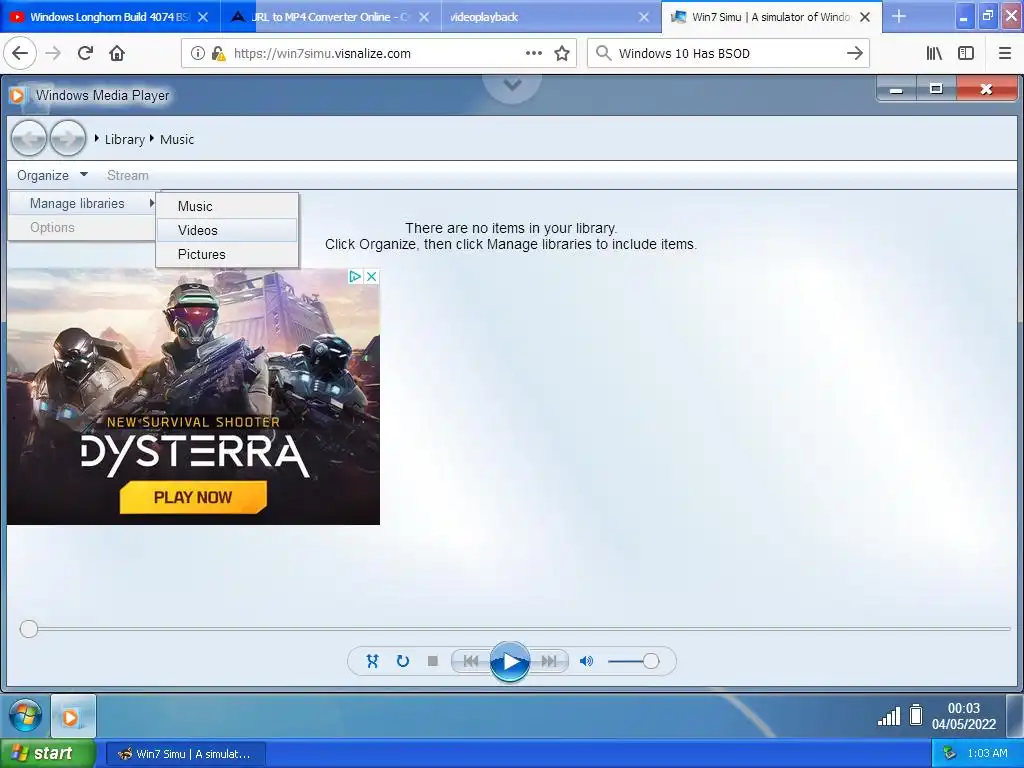Skip to the next track
1024x768 pixels.
point(549,661)
